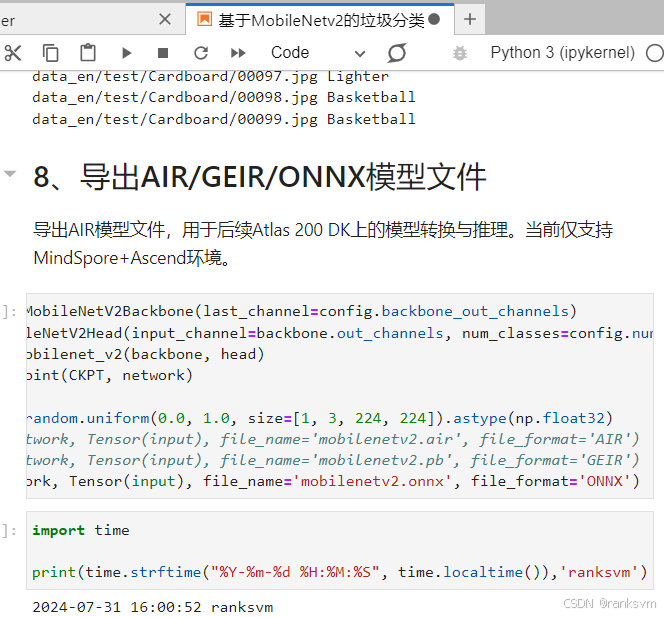
Task: Click the heading 导出AIR/GEIR/ONNX模型文件
Action: [x=283, y=177]
